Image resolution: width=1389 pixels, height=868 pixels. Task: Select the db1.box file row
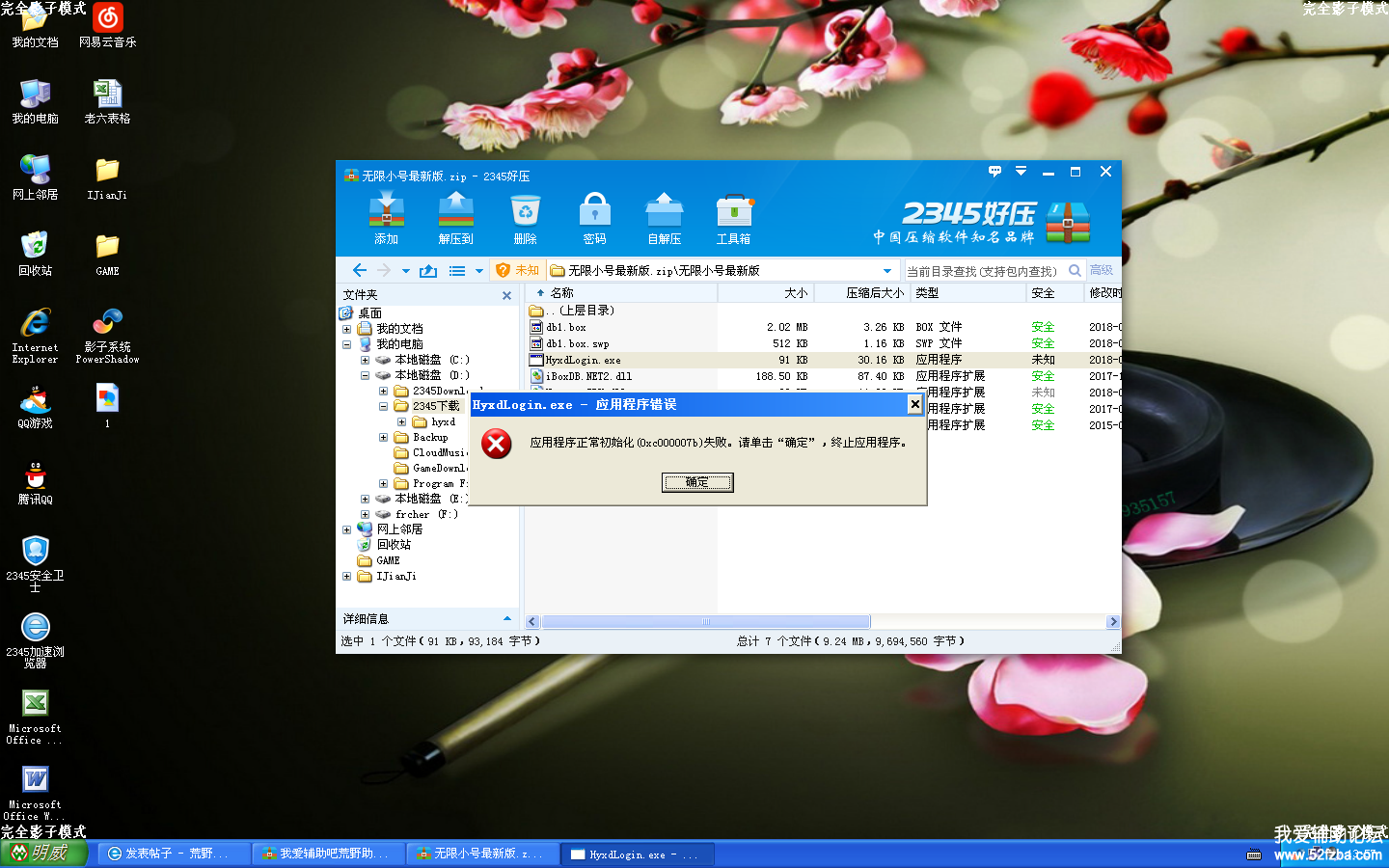coord(822,327)
